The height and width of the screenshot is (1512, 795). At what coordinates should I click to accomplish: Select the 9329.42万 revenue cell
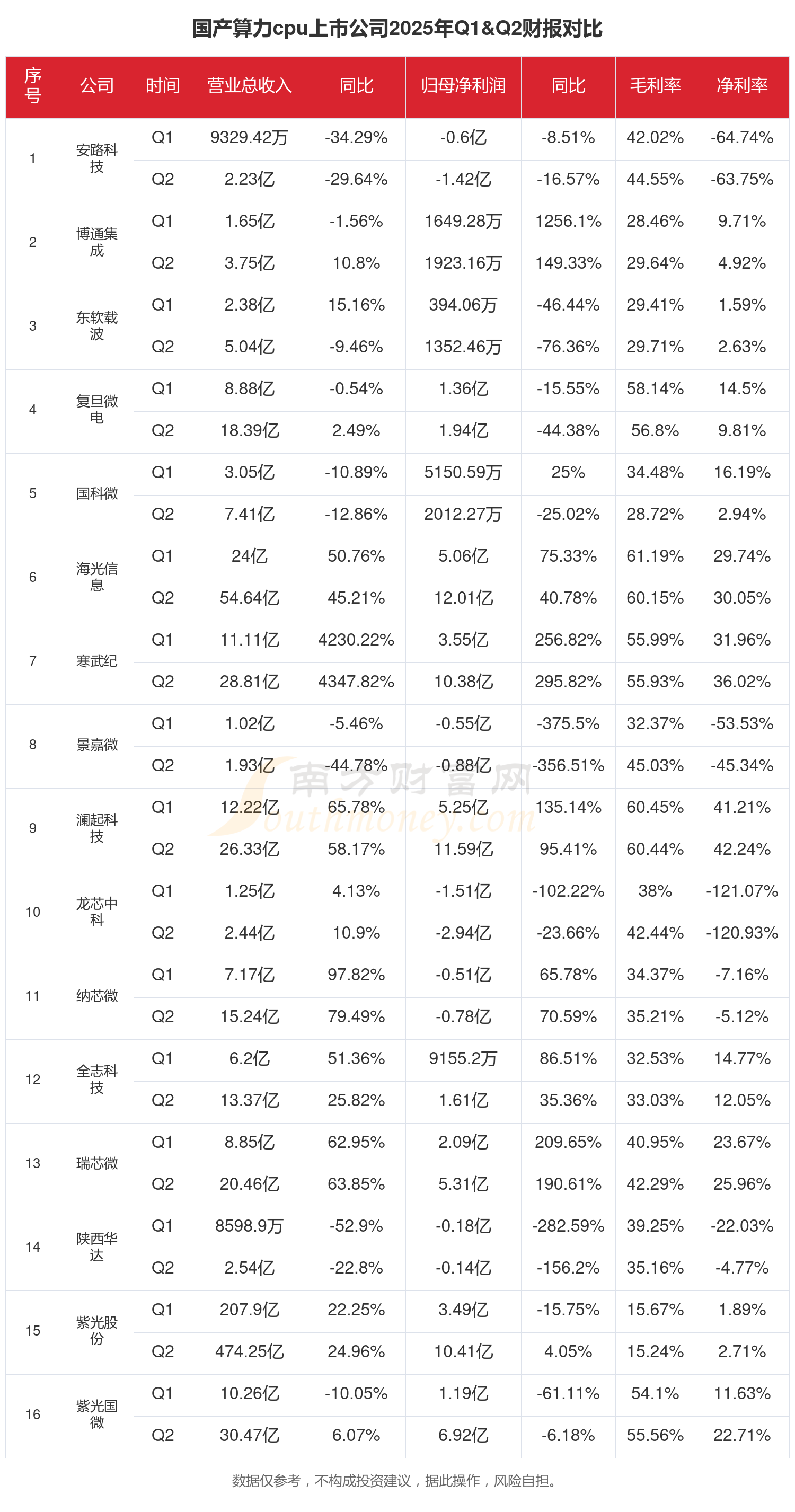coord(249,138)
